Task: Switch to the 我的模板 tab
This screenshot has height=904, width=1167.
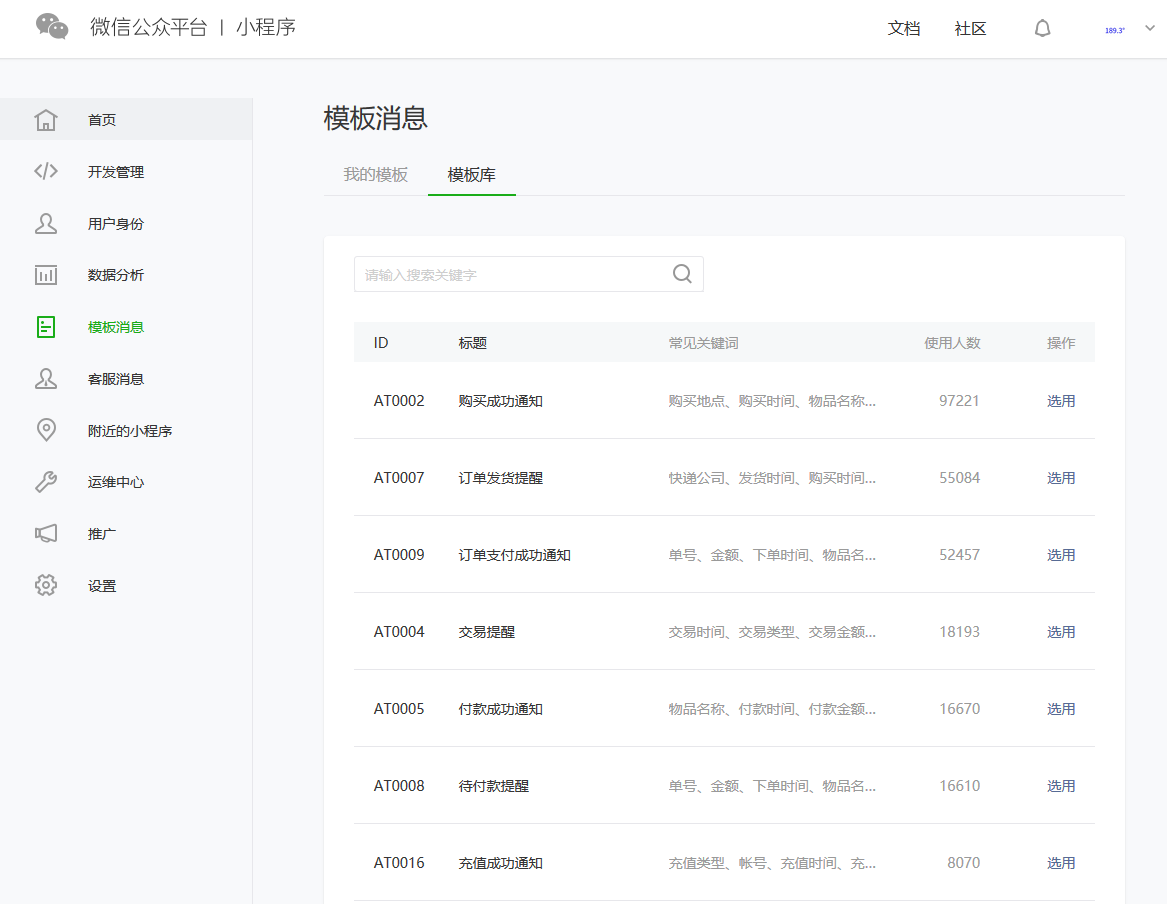Action: click(x=375, y=175)
